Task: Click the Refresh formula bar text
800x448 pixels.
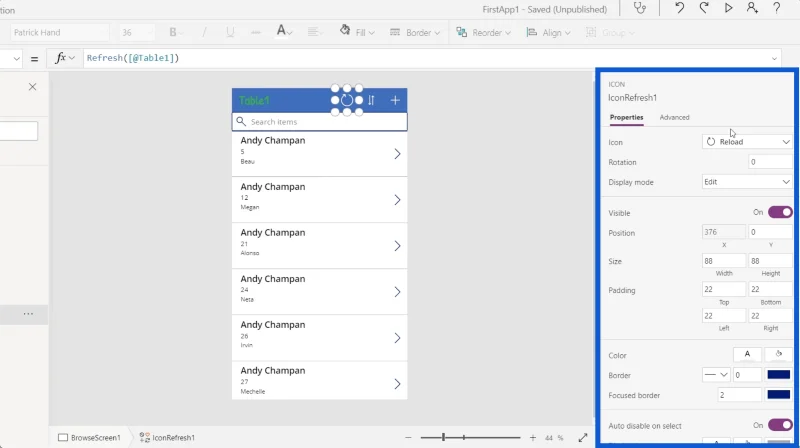Action: pyautogui.click(x=133, y=58)
